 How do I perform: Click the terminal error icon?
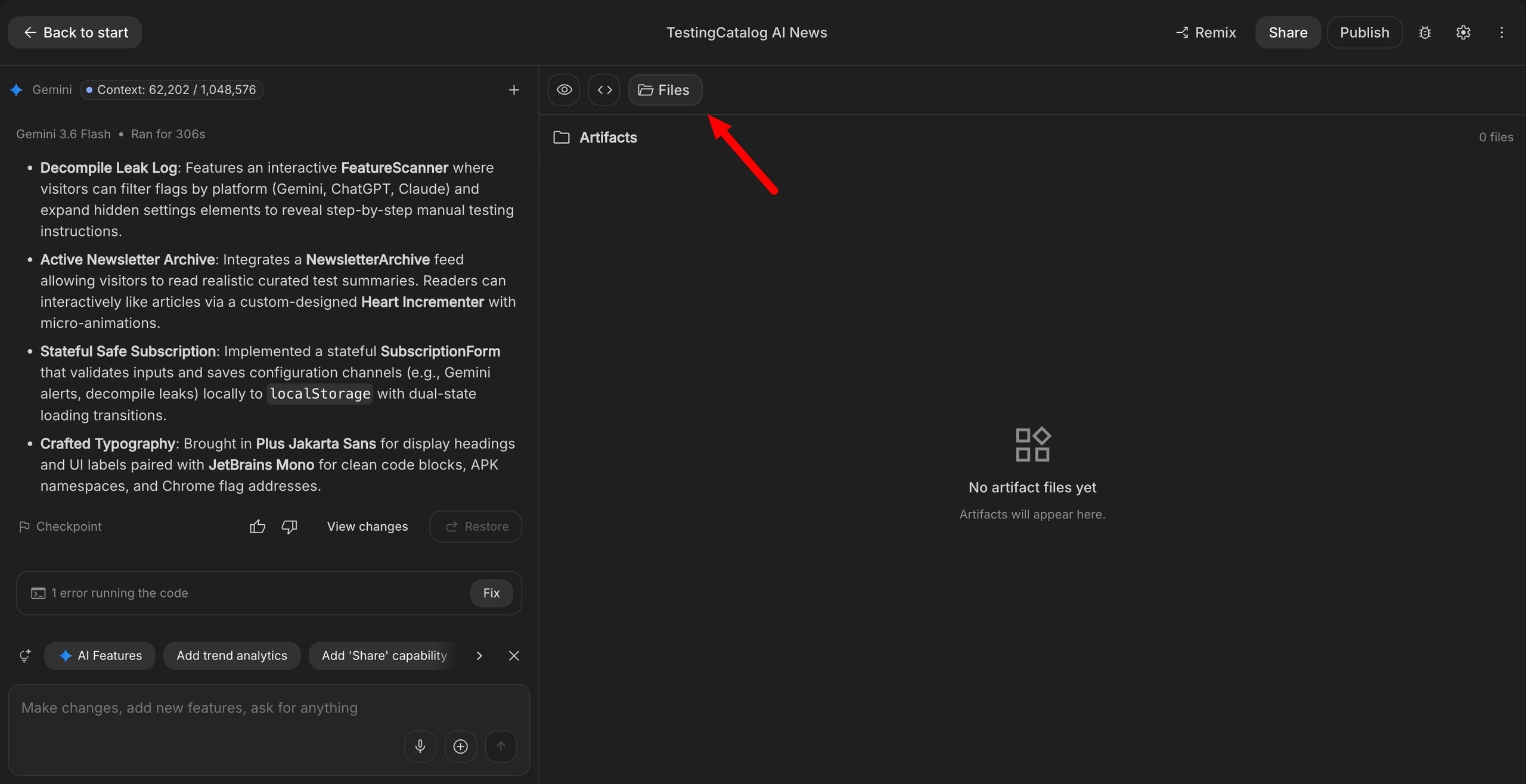[38, 593]
